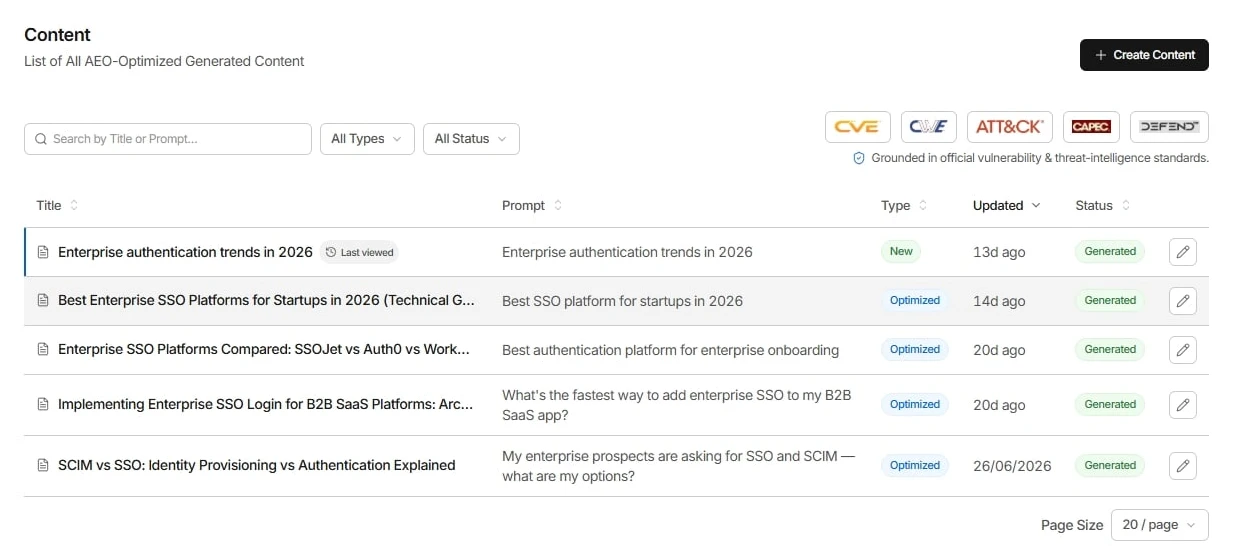This screenshot has height=546, width=1233.
Task: Edit the Enterprise SSO Platforms Compared row
Action: pos(1183,350)
